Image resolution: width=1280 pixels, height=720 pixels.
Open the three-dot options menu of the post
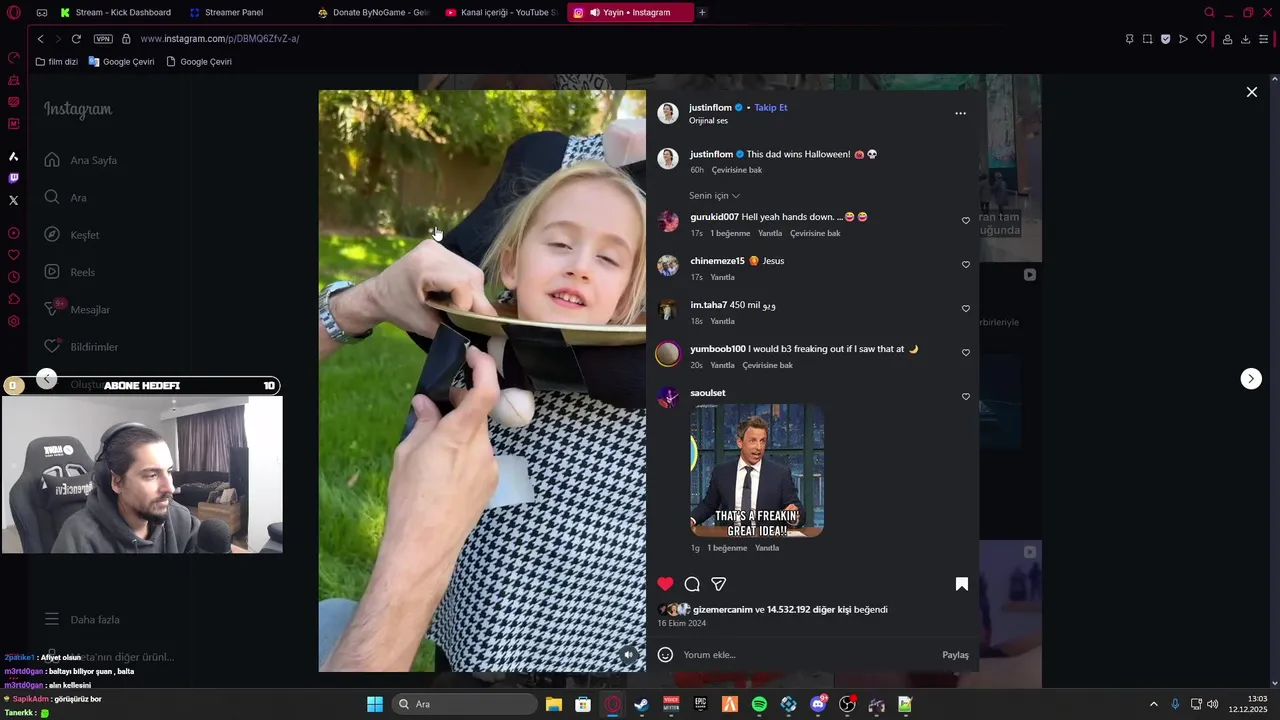[x=960, y=113]
